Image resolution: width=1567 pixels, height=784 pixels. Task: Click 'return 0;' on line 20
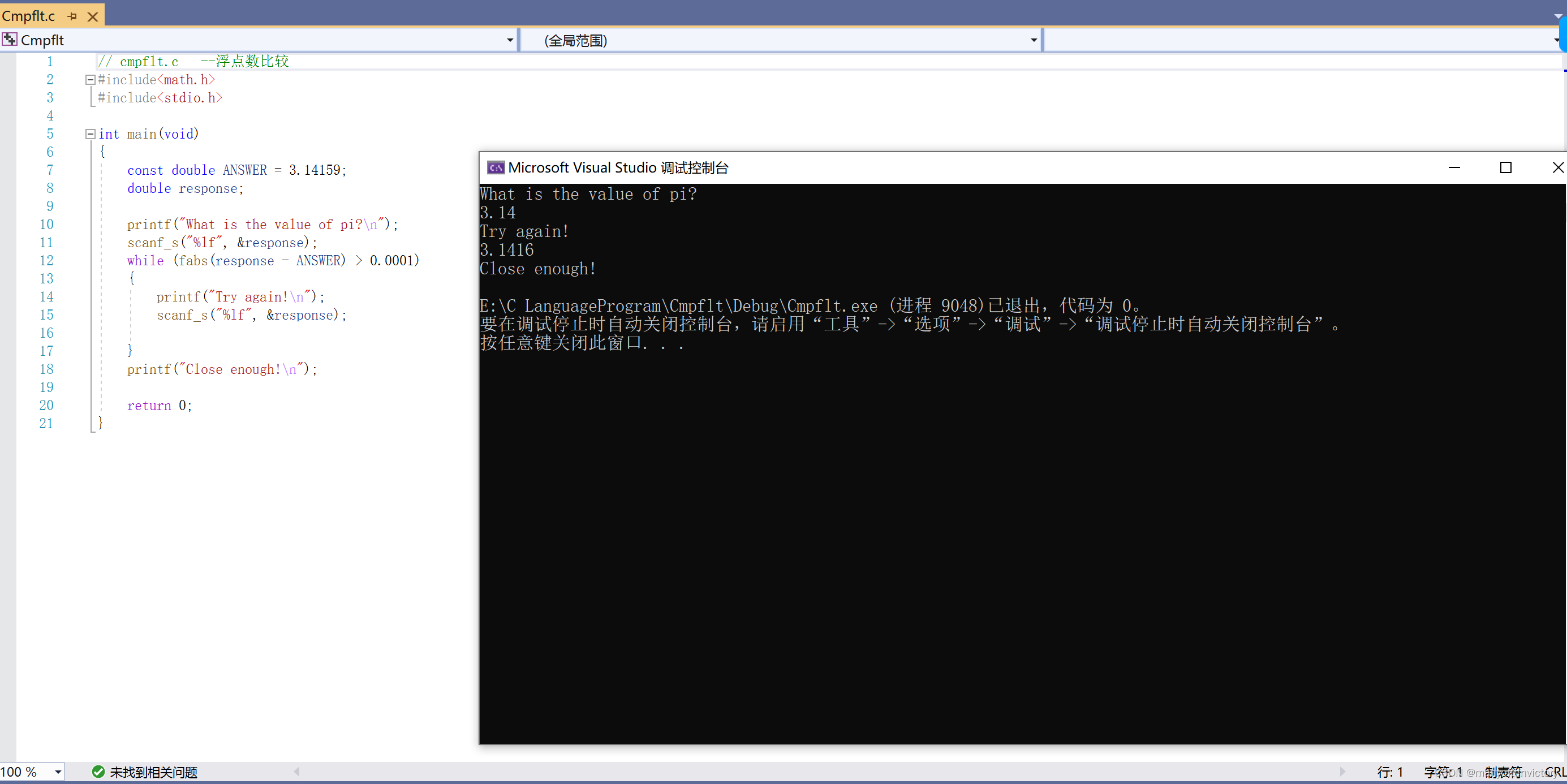pos(160,405)
